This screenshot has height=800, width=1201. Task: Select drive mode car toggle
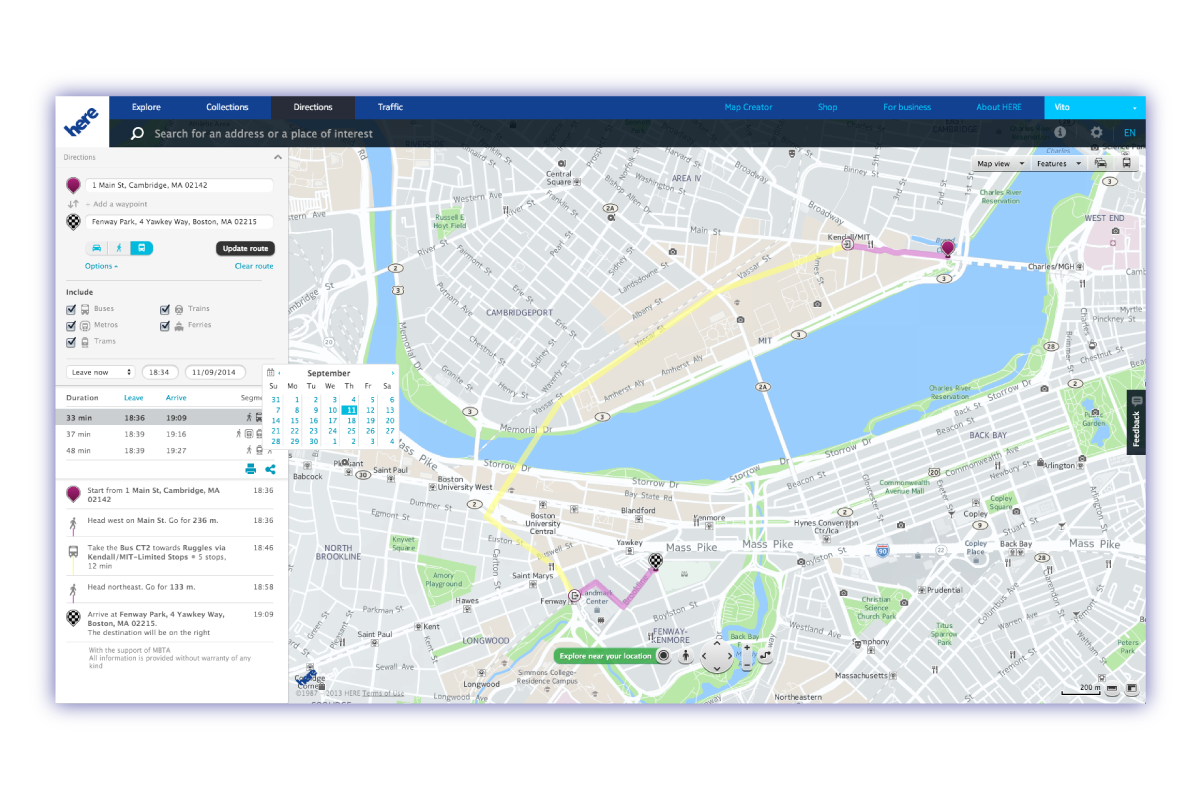[x=97, y=248]
